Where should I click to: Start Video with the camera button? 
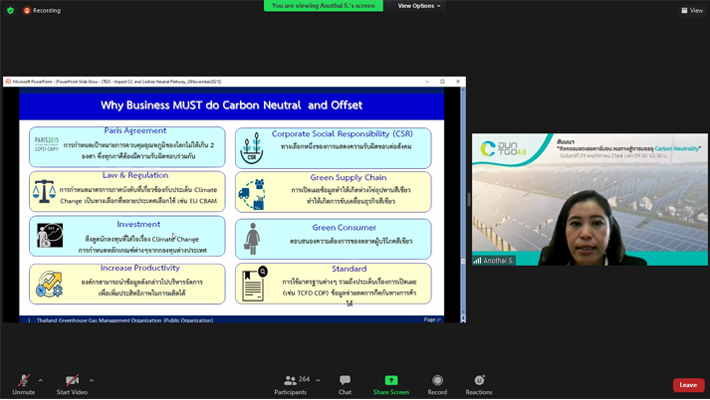(71, 383)
